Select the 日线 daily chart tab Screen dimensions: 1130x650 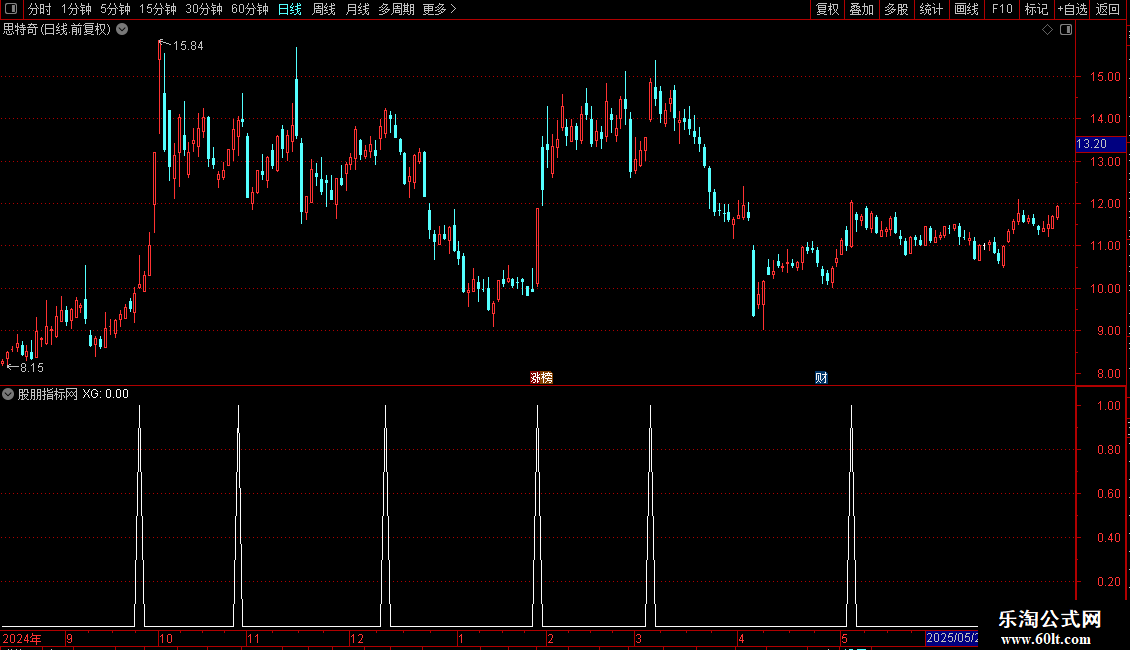290,9
